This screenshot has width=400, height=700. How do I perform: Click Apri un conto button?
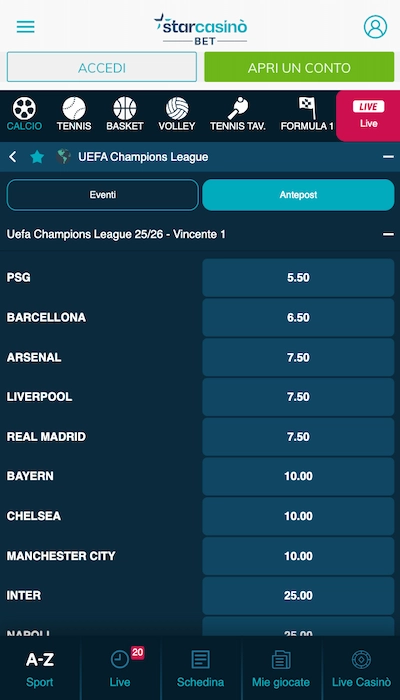coord(299,67)
